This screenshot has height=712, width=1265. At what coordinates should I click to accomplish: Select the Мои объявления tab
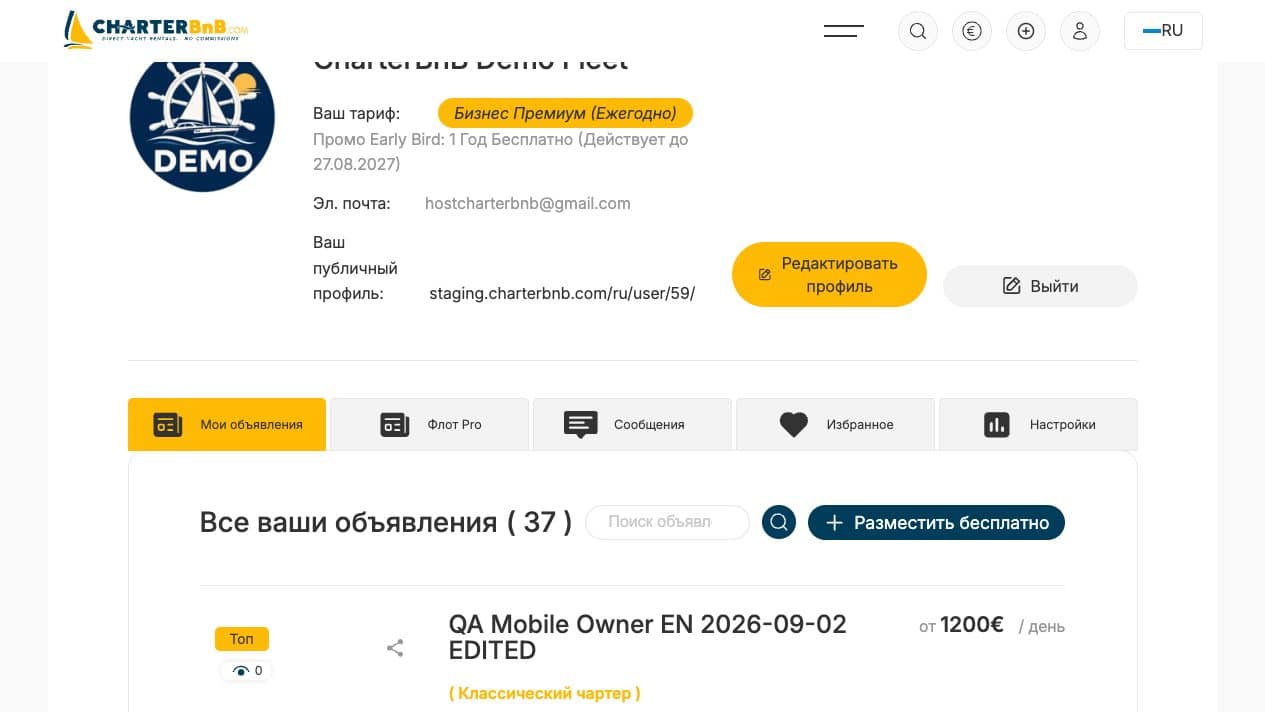point(227,424)
